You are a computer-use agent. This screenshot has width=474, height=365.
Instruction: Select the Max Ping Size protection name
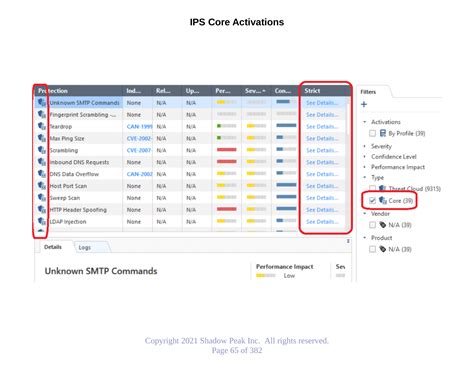tap(67, 138)
